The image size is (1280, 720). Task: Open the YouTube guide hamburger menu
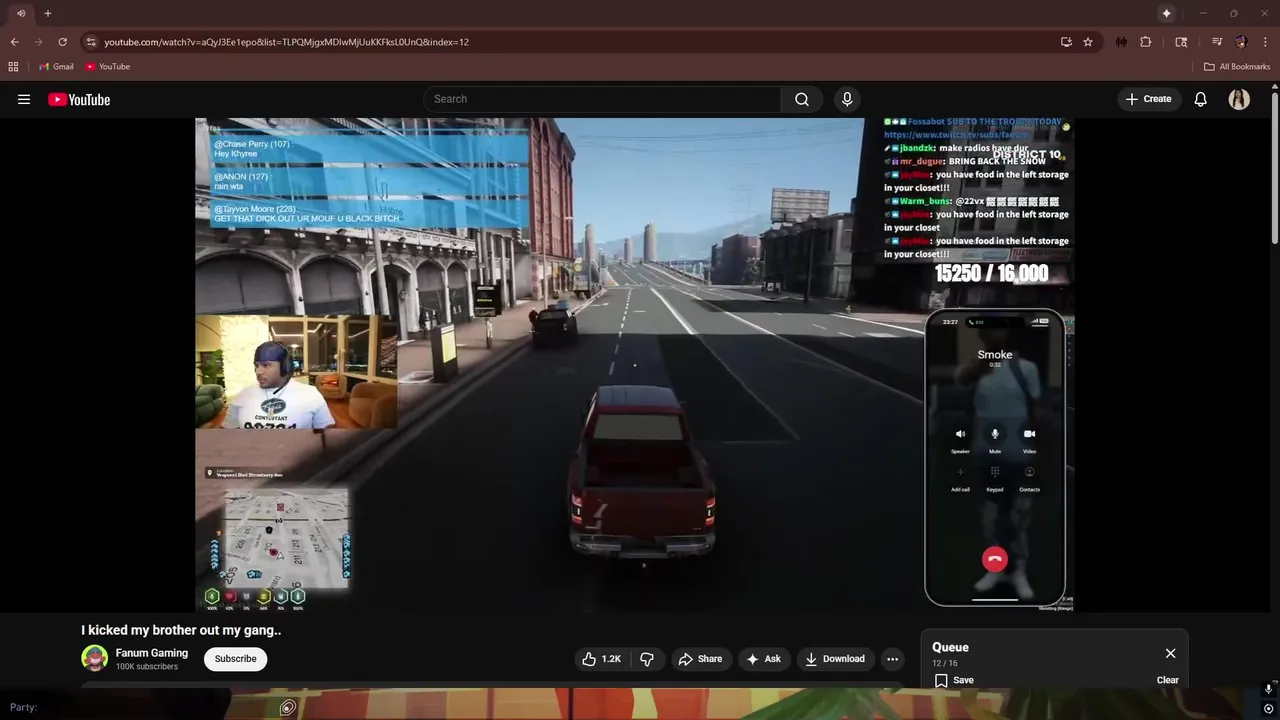(x=24, y=99)
